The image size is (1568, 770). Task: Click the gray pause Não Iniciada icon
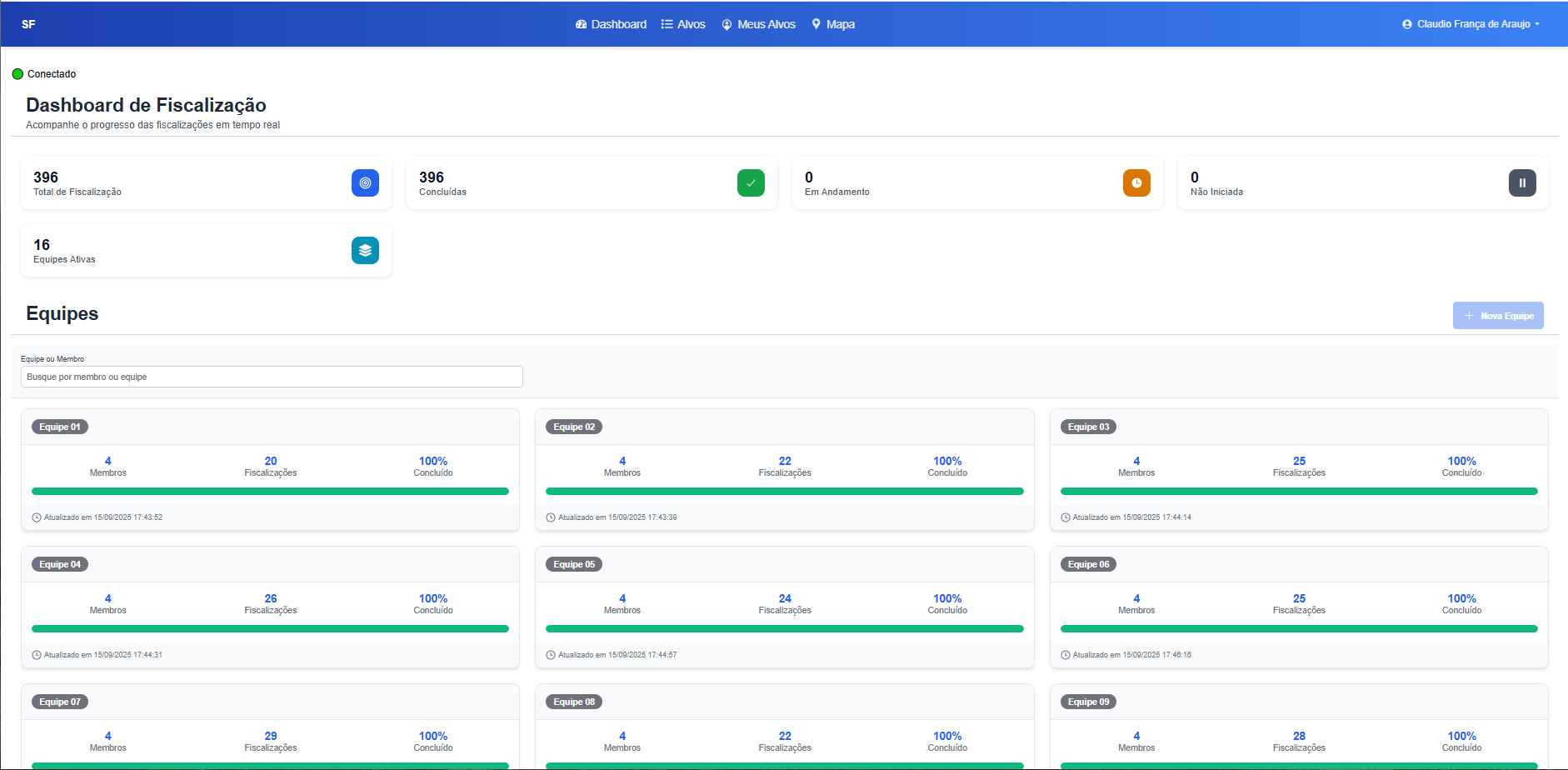tap(1522, 182)
